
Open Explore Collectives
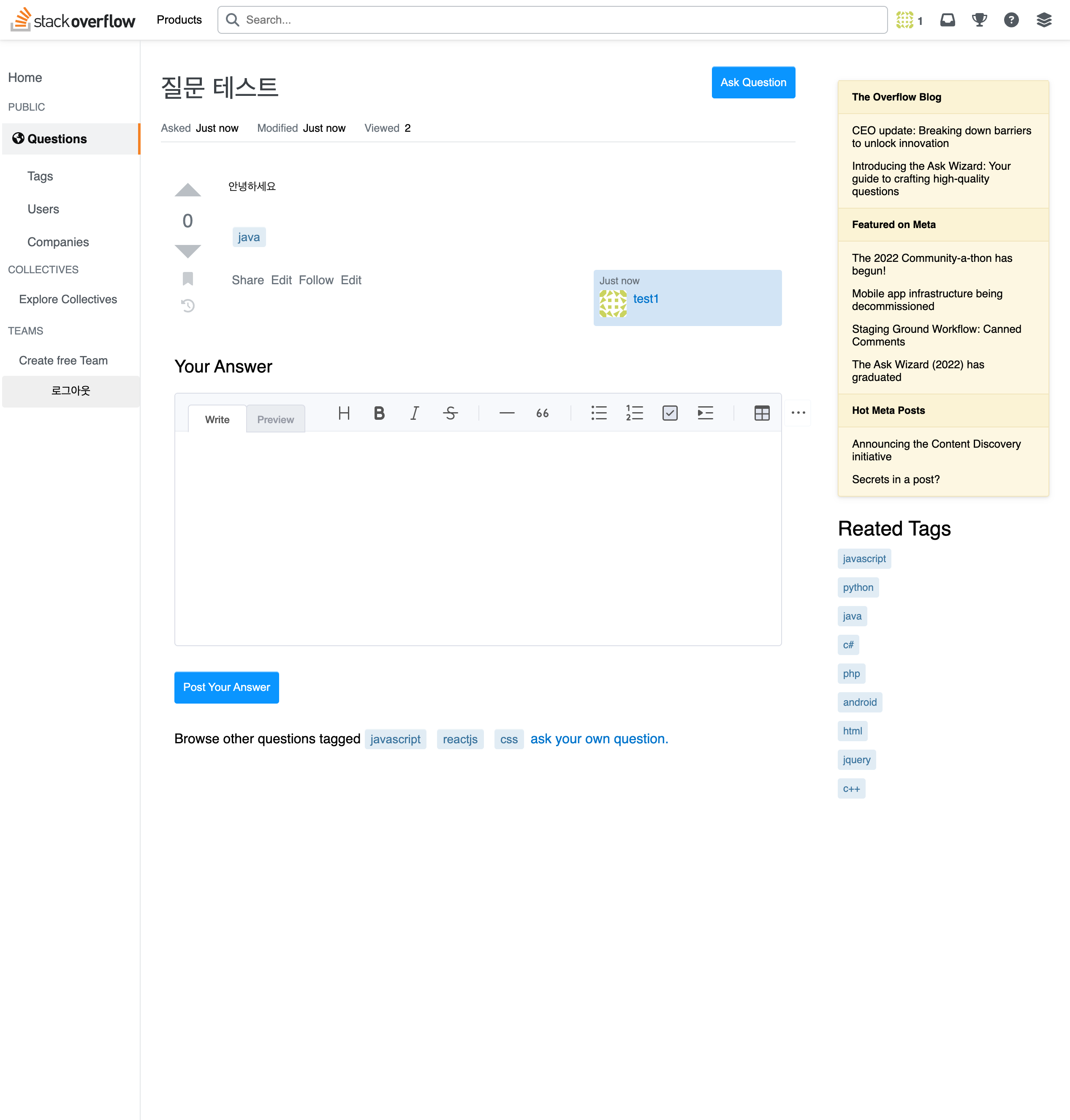coord(68,299)
